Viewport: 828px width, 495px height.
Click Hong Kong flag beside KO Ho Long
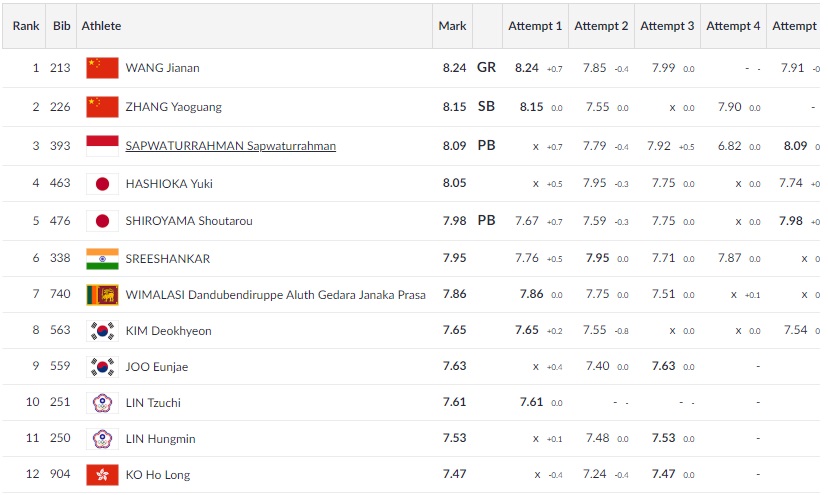102,474
